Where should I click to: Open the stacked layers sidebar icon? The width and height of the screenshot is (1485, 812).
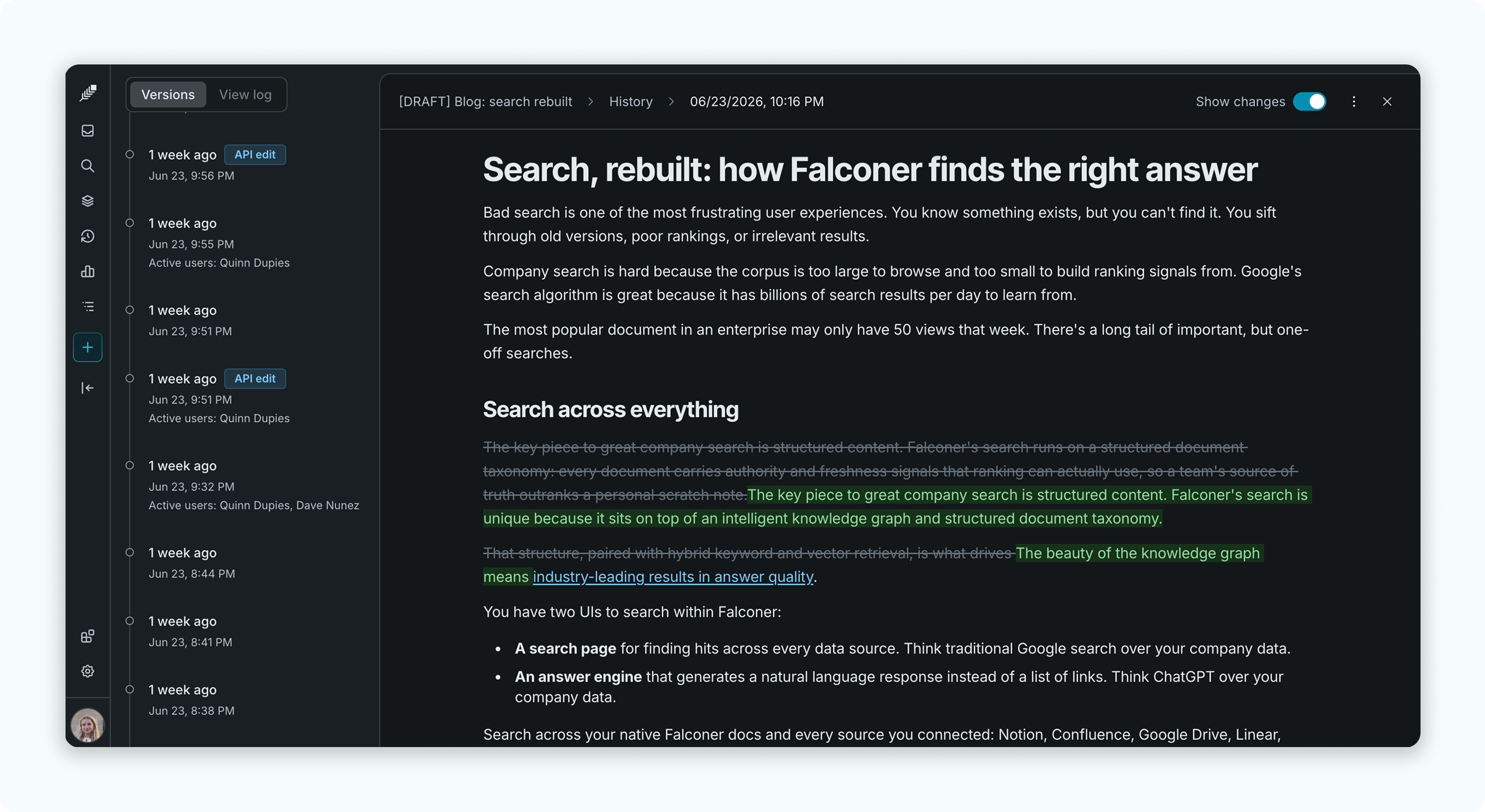(x=88, y=201)
